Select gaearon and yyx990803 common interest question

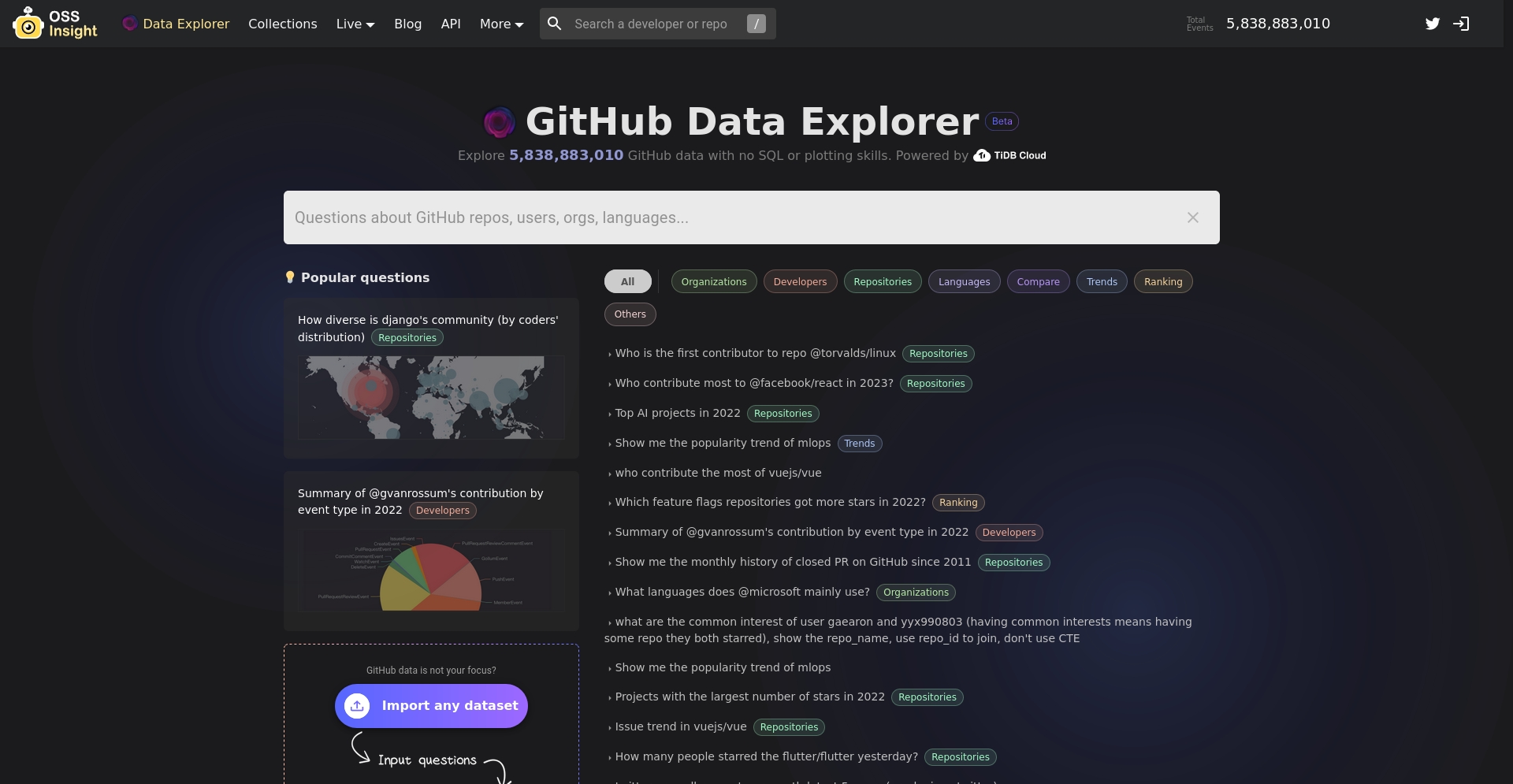(898, 630)
